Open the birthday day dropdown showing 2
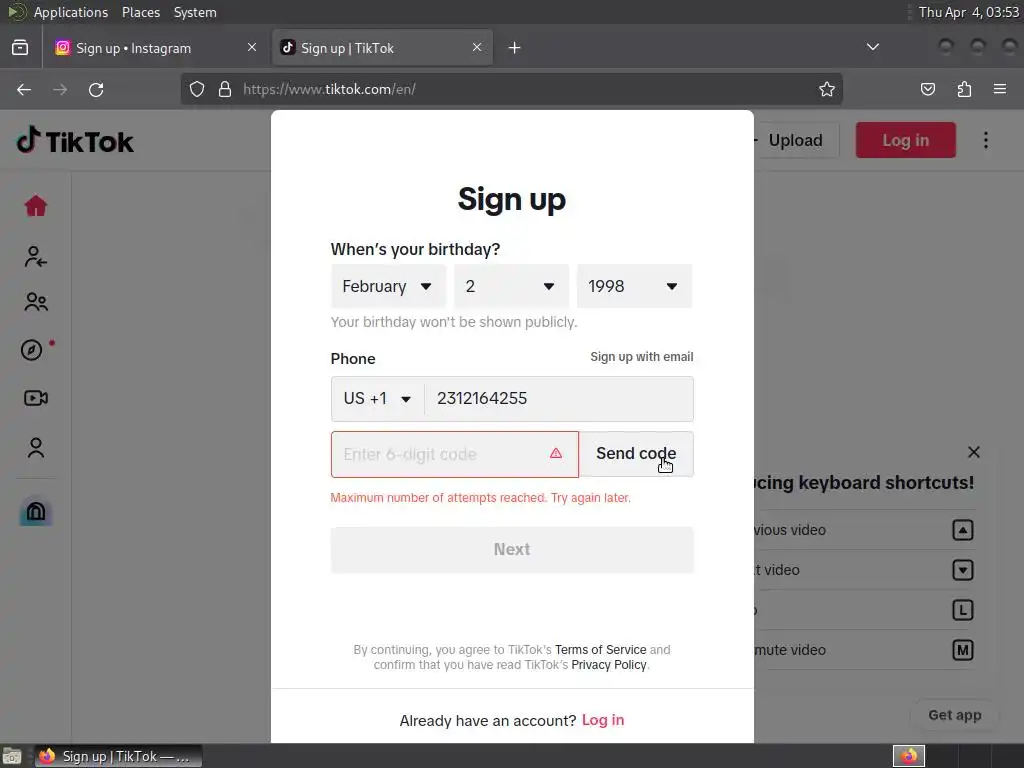 [511, 286]
